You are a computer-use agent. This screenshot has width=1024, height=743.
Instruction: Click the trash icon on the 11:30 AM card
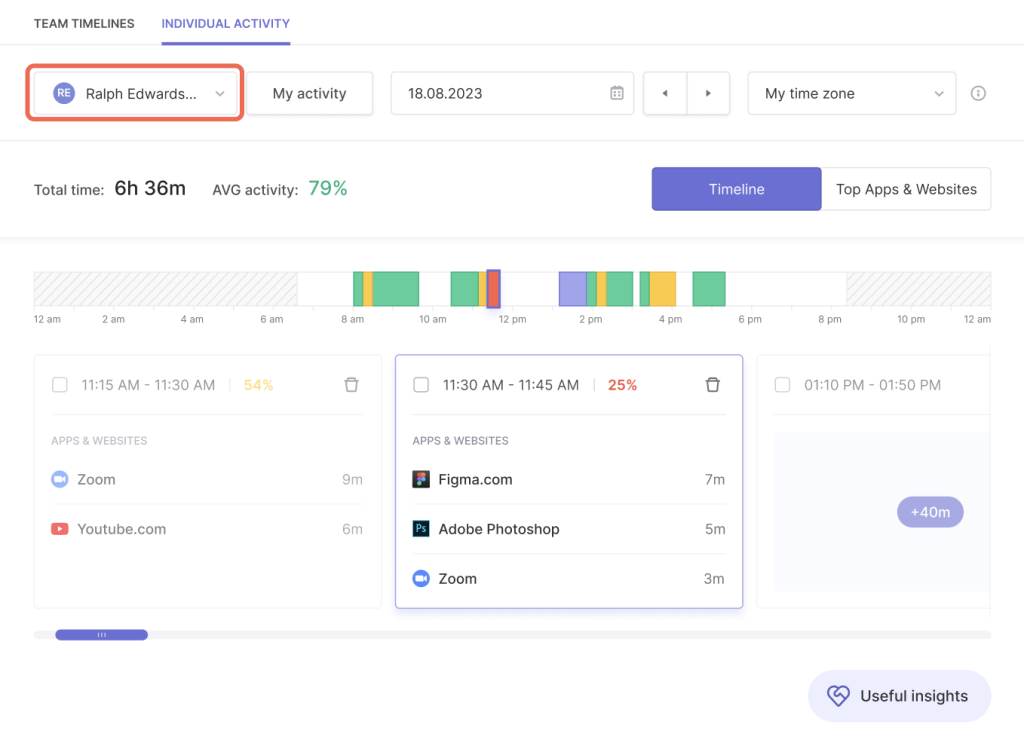pos(712,384)
